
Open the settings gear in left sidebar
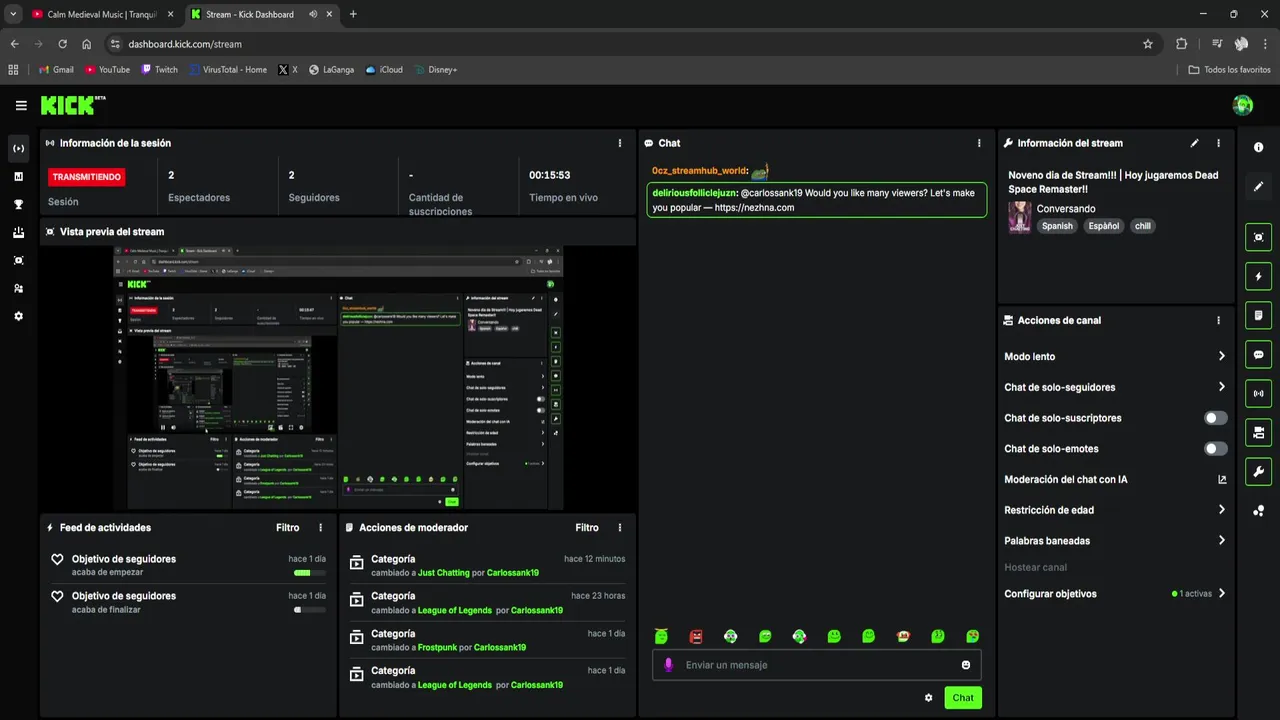coord(18,316)
